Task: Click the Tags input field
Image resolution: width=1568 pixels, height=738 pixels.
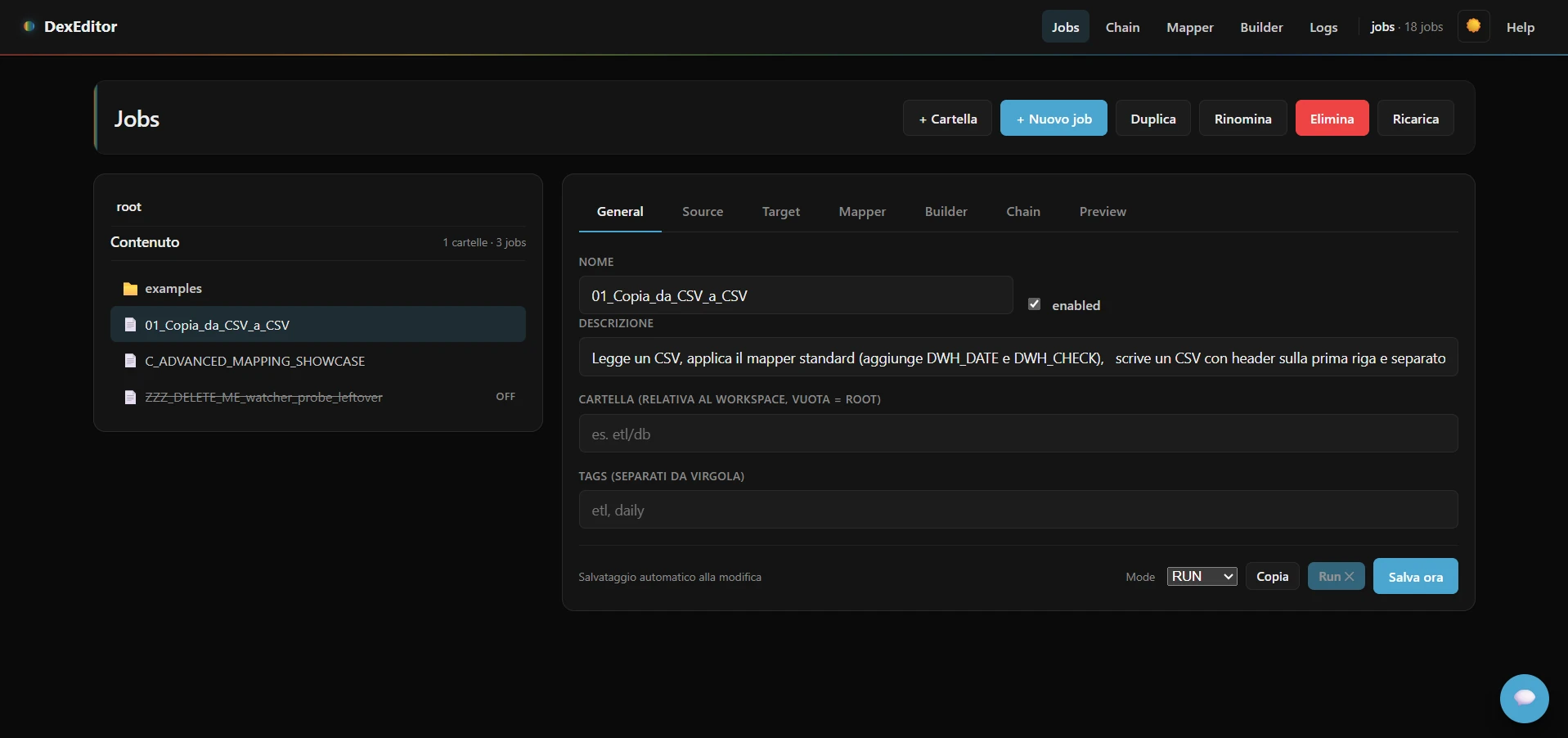Action: pyautogui.click(x=1017, y=510)
